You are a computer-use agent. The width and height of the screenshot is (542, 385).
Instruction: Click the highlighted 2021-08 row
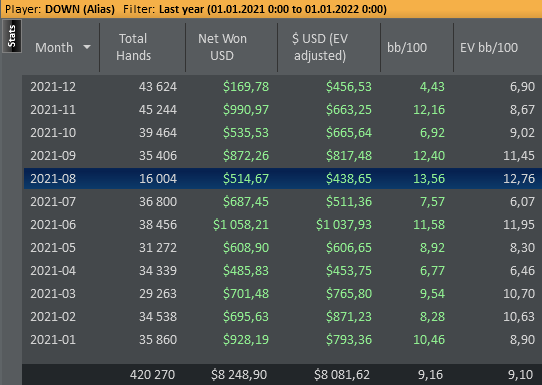coord(282,178)
